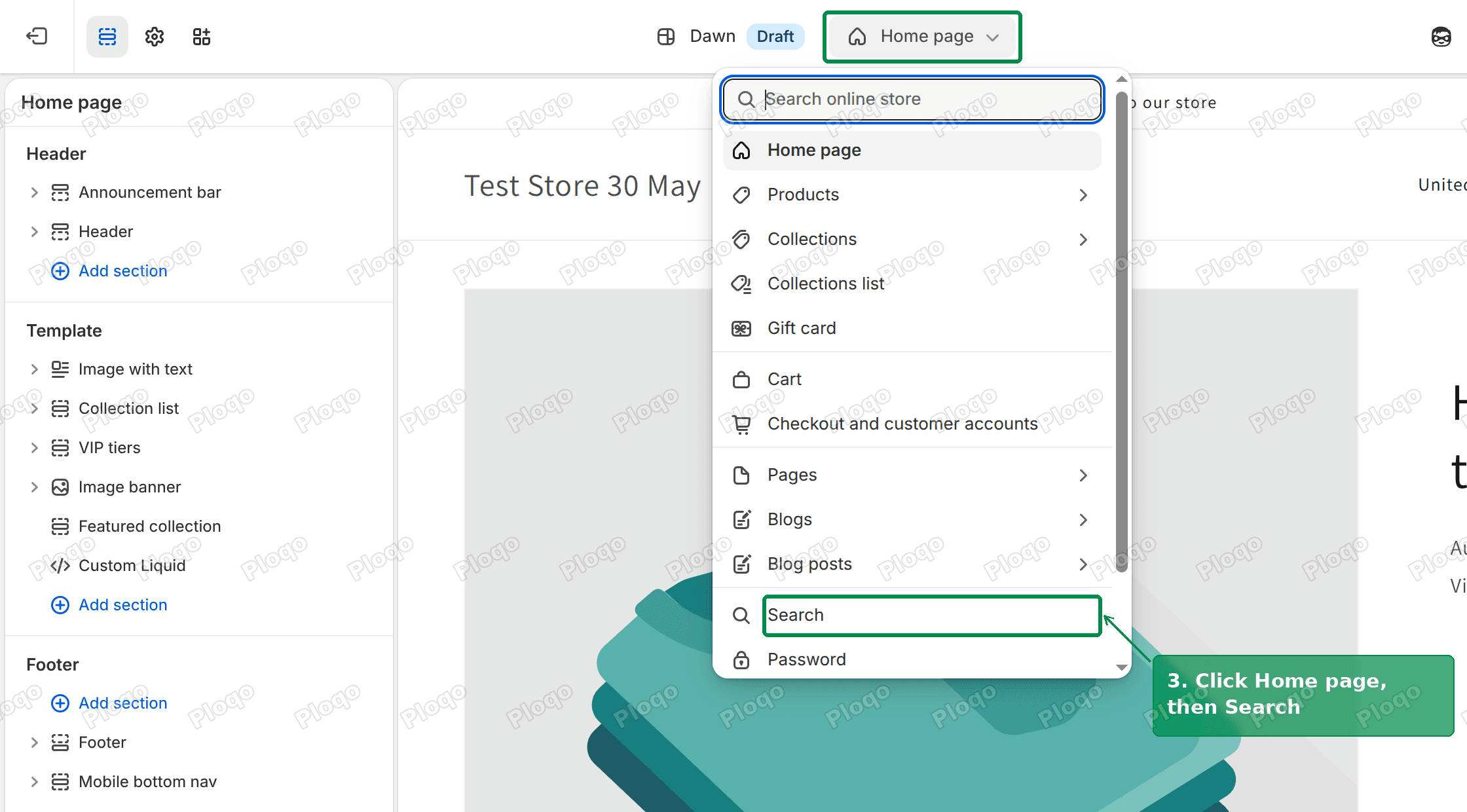Click the Password lock icon
The height and width of the screenshot is (812, 1467).
tap(741, 660)
